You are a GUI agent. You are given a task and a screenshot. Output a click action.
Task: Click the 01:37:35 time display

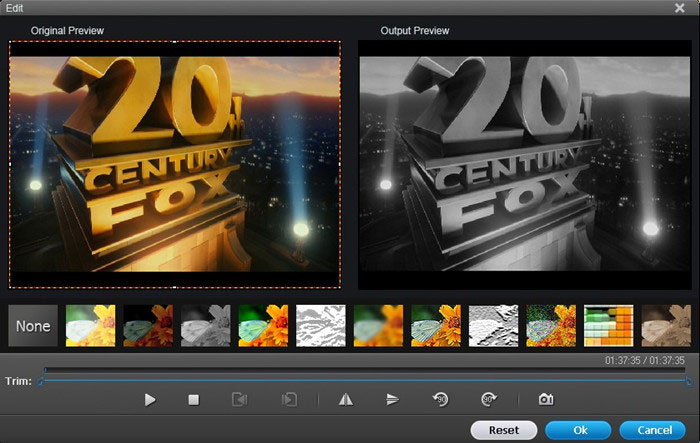click(645, 360)
